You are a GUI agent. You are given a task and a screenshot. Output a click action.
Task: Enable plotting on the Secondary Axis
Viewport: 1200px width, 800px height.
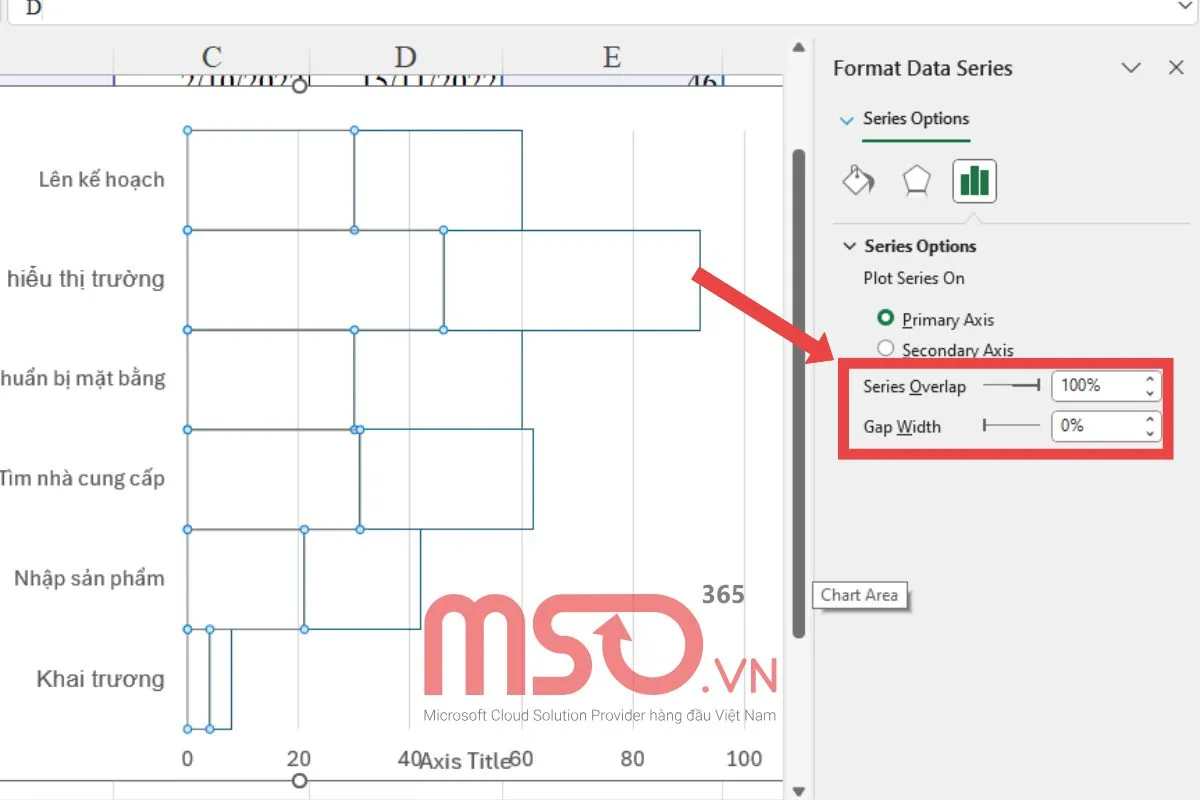(886, 349)
